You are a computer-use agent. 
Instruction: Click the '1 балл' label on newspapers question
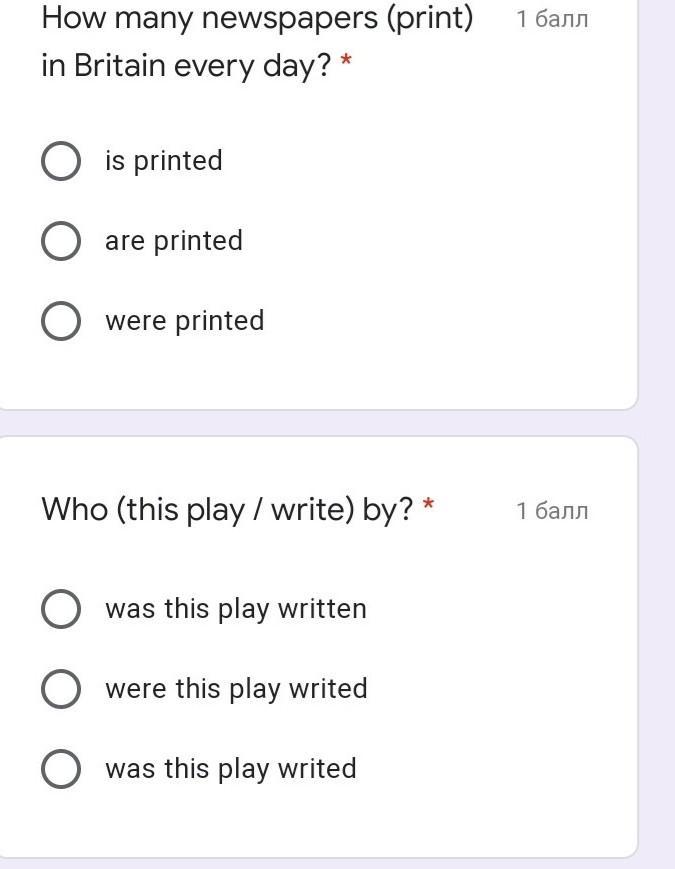click(x=552, y=19)
